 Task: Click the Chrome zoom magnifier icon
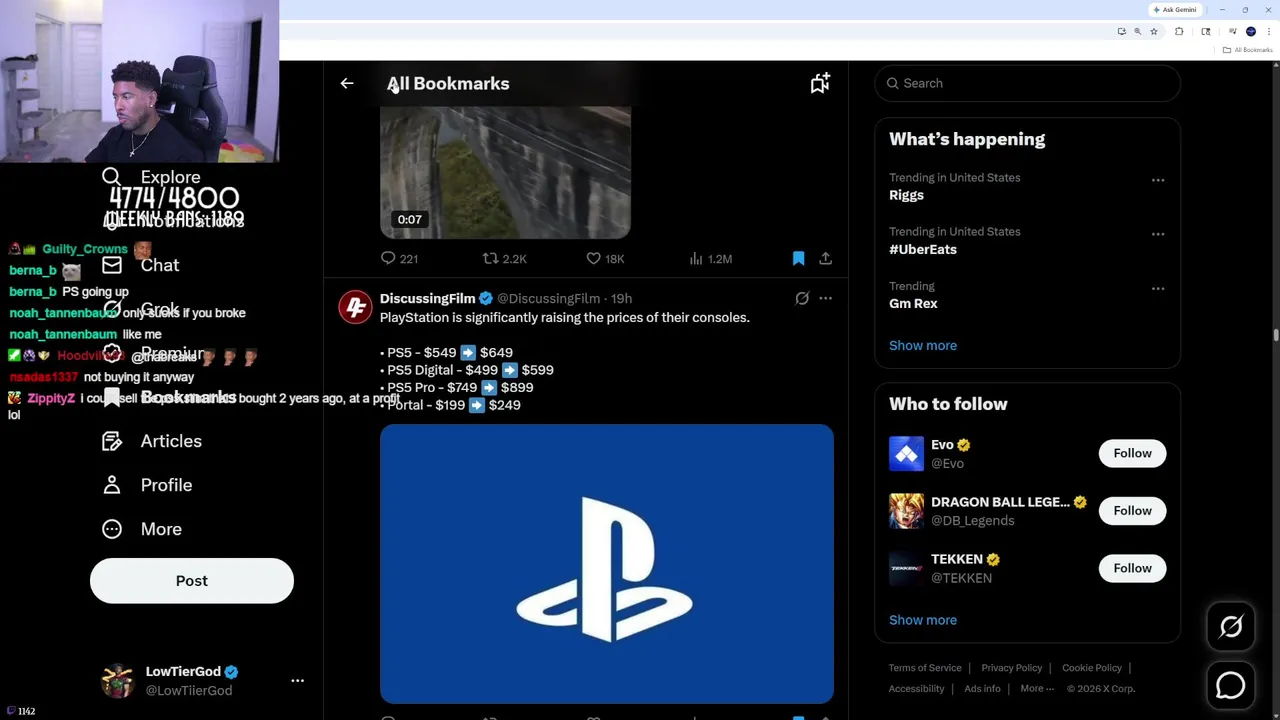1137,31
